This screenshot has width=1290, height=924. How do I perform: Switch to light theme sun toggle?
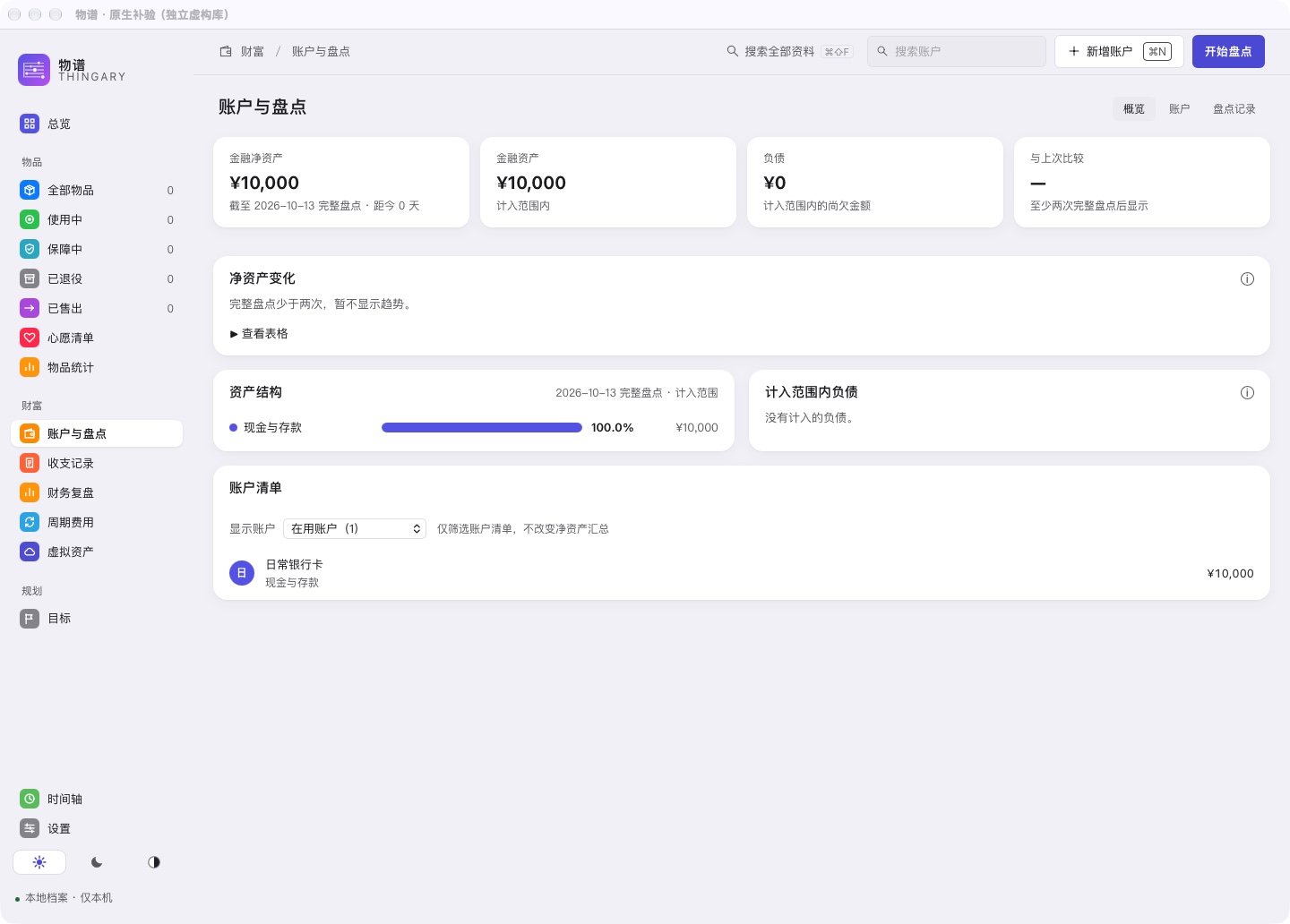(39, 862)
